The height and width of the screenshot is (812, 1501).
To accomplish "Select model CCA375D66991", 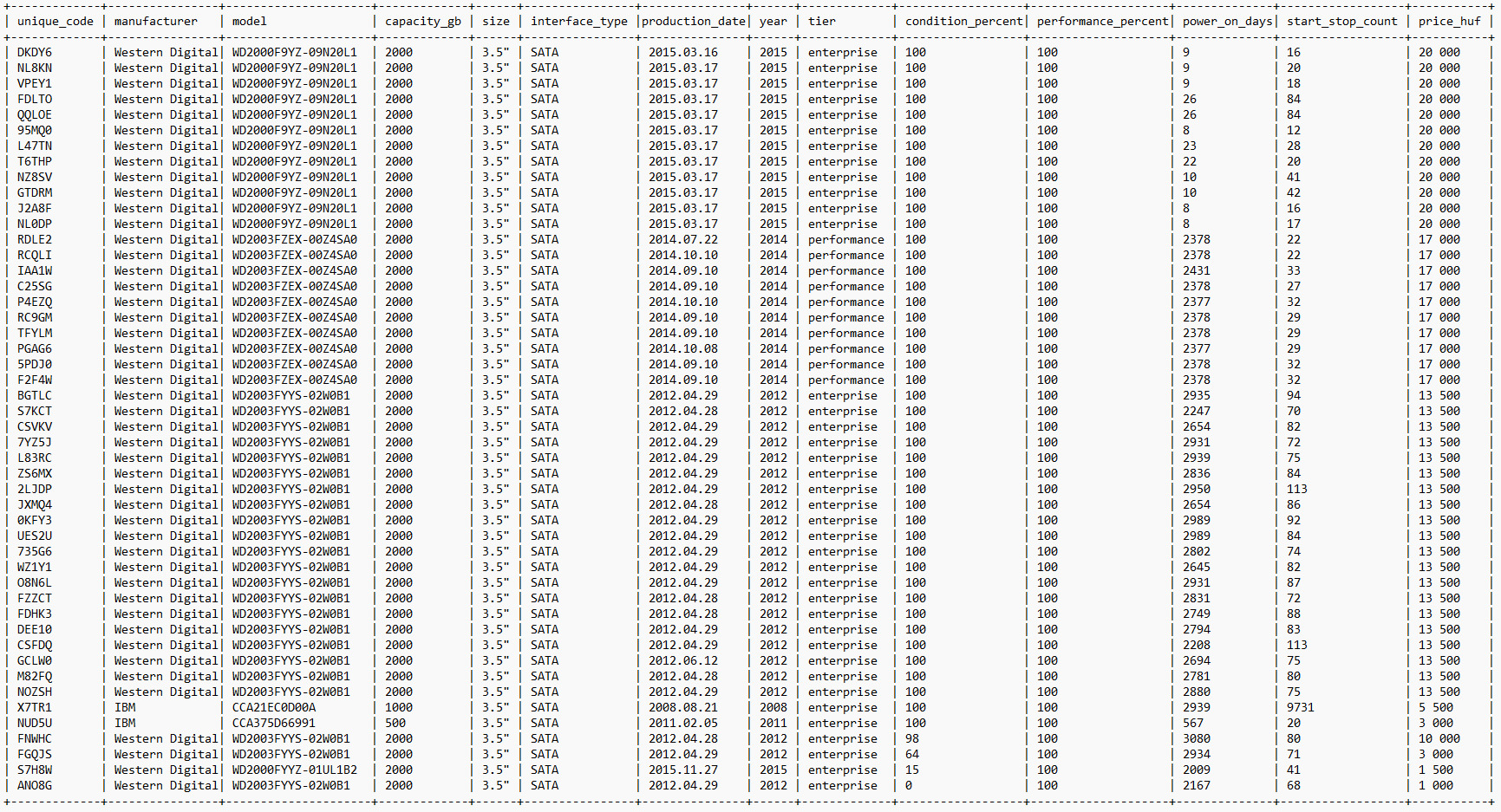I will (274, 723).
